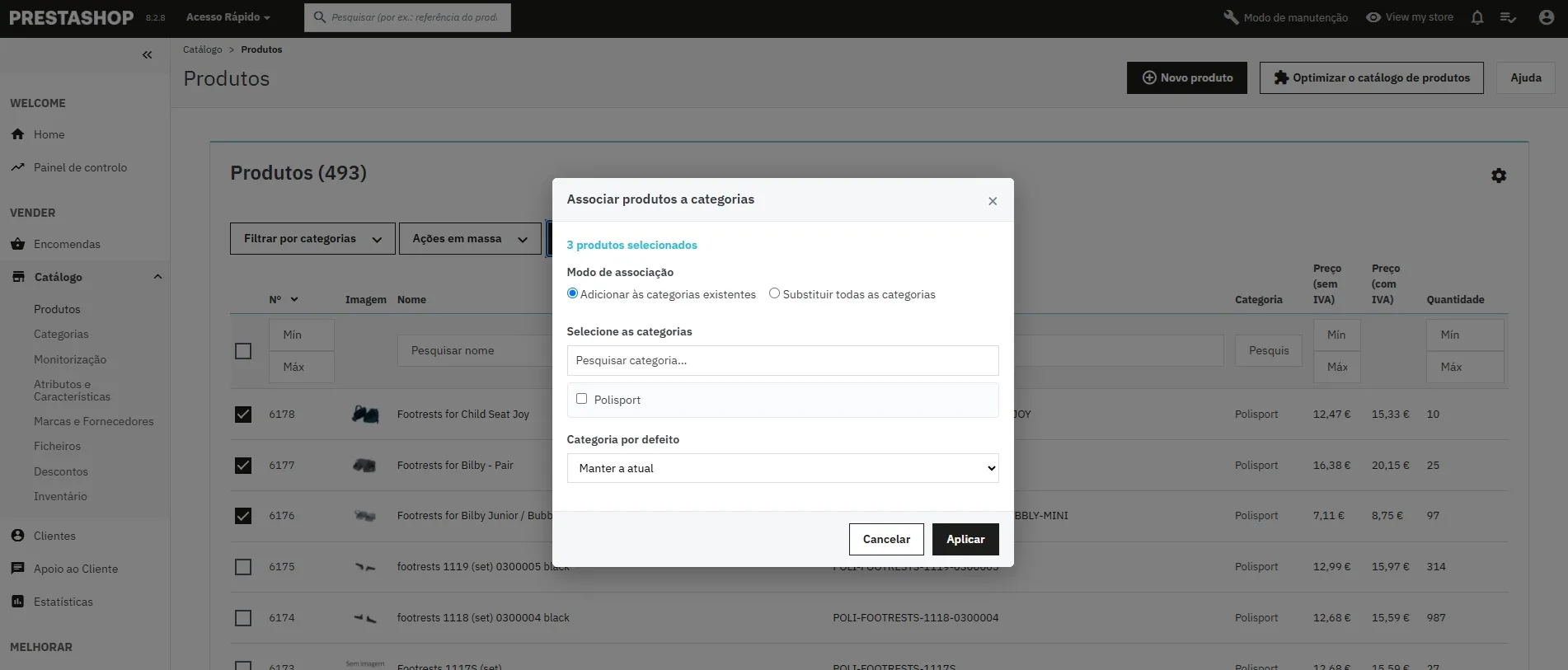
Task: Open user profile avatar icon
Action: click(1547, 17)
